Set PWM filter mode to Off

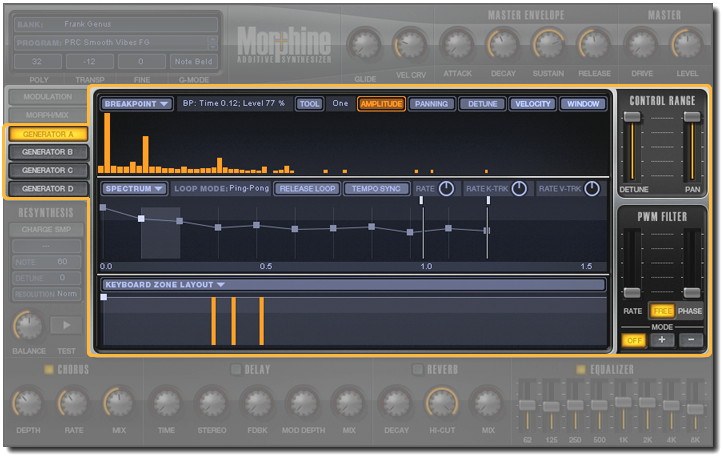point(634,340)
